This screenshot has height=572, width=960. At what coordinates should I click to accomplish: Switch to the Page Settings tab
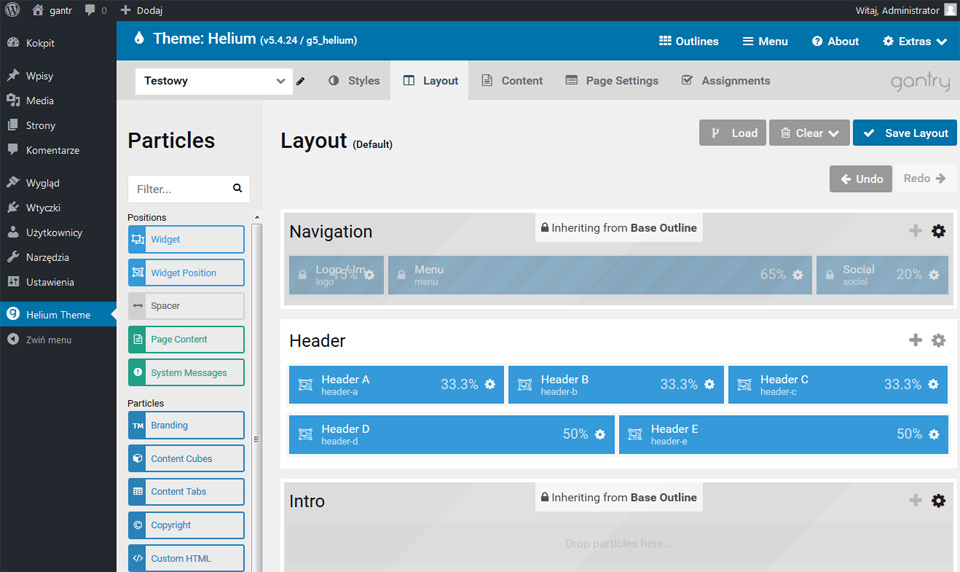tap(612, 81)
